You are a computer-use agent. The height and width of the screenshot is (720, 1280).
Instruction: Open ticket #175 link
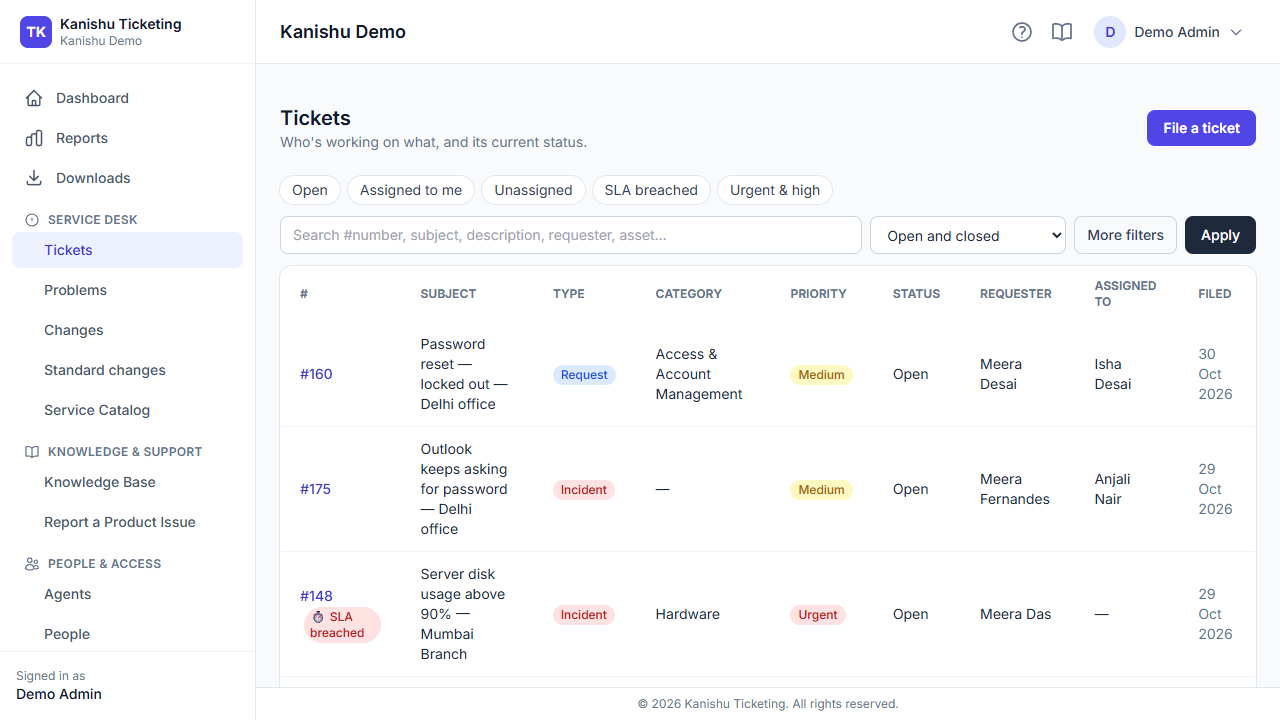tap(316, 489)
